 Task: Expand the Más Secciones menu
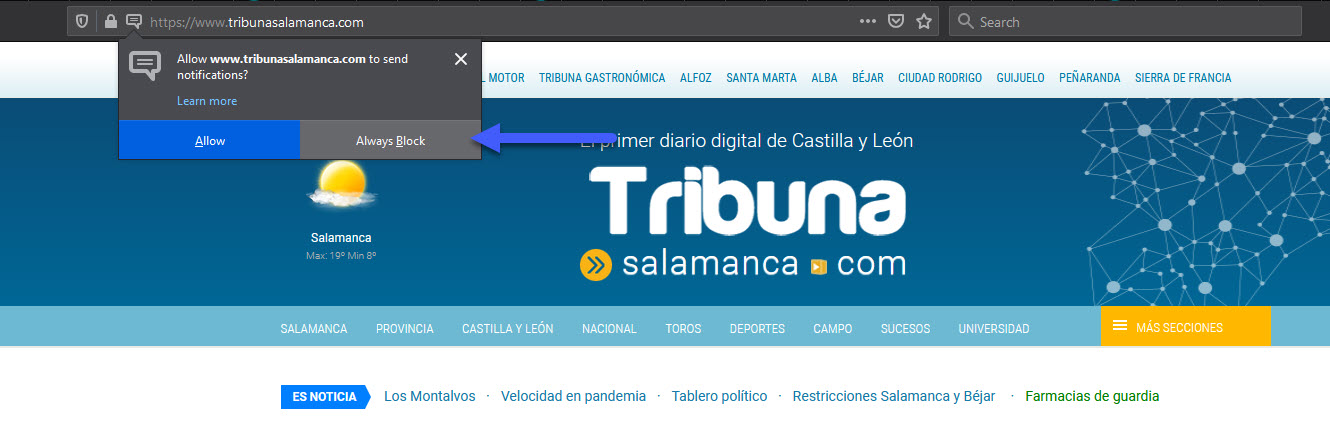tap(1186, 326)
